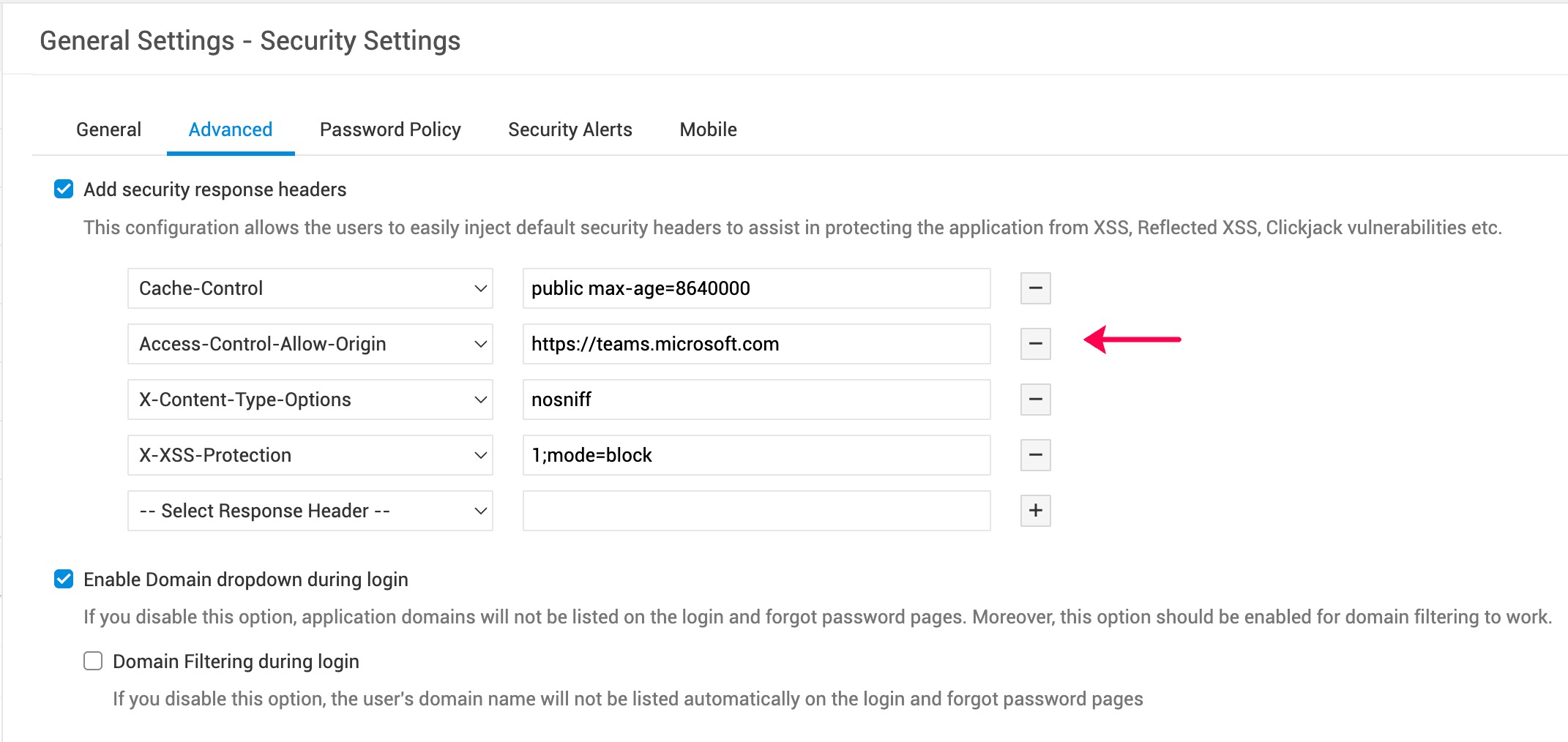Image resolution: width=1568 pixels, height=742 pixels.
Task: Select the Mobile tab
Action: (708, 130)
